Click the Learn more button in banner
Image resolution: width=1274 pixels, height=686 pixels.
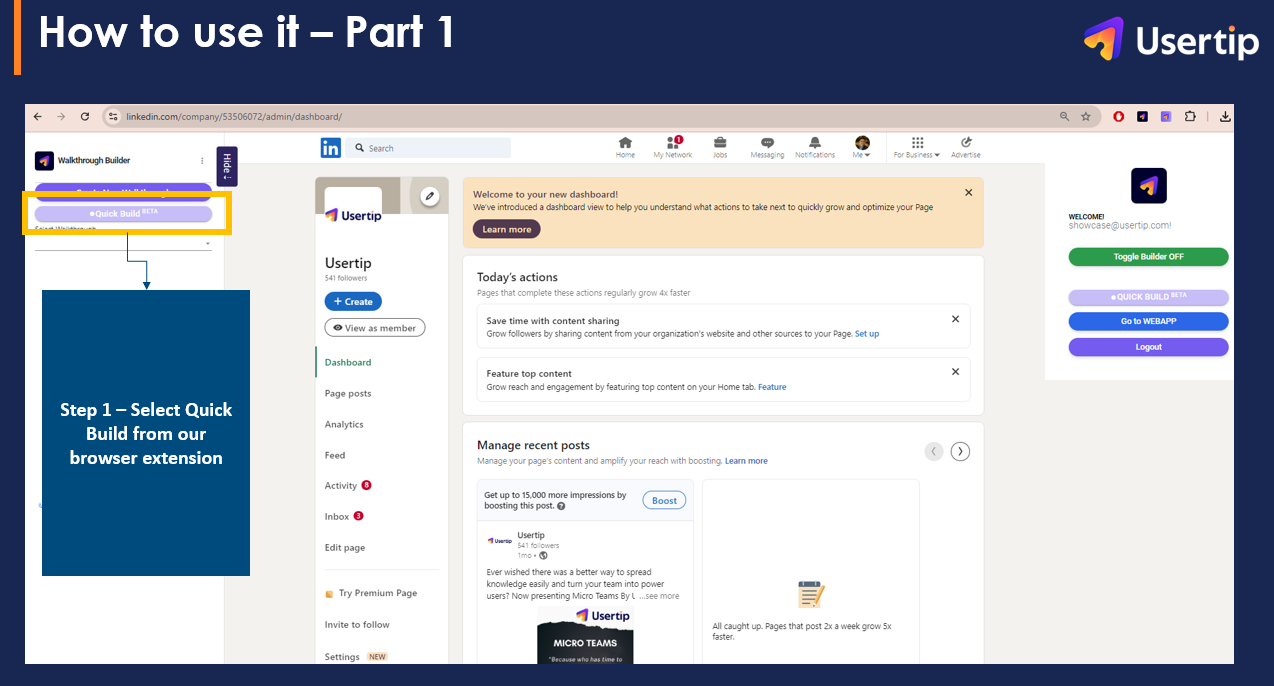click(507, 229)
